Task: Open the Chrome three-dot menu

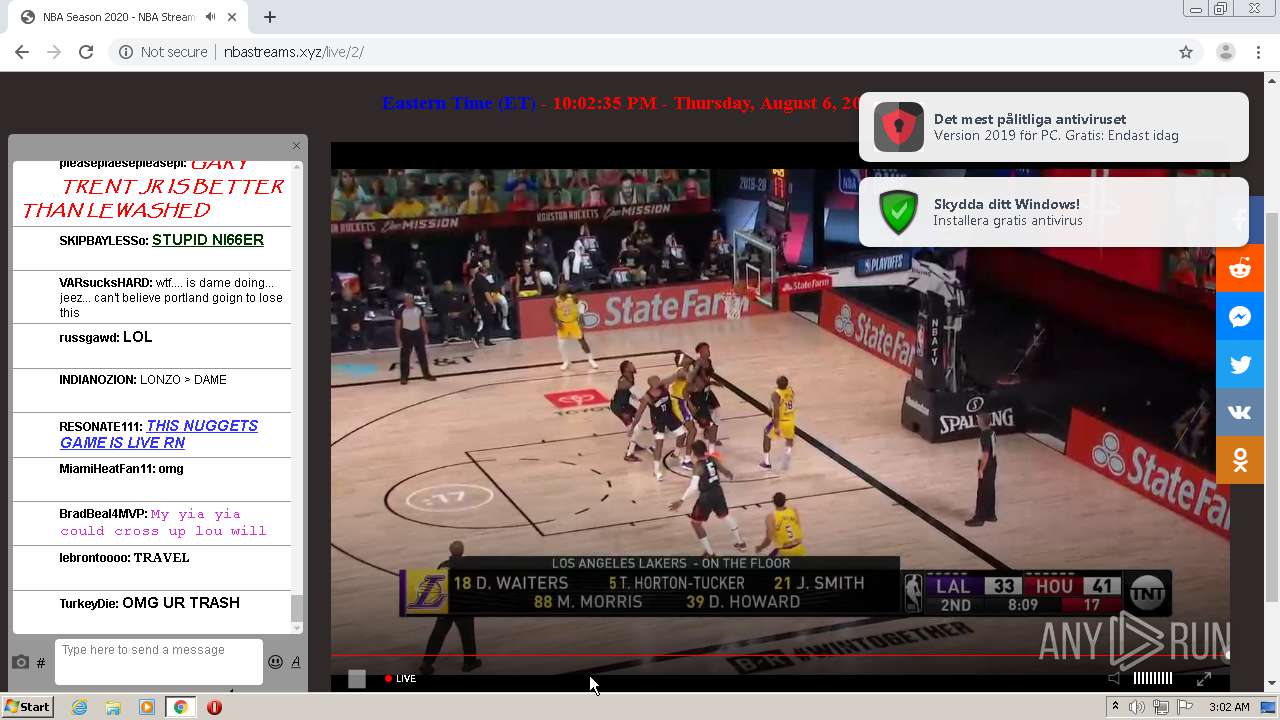Action: (1258, 52)
